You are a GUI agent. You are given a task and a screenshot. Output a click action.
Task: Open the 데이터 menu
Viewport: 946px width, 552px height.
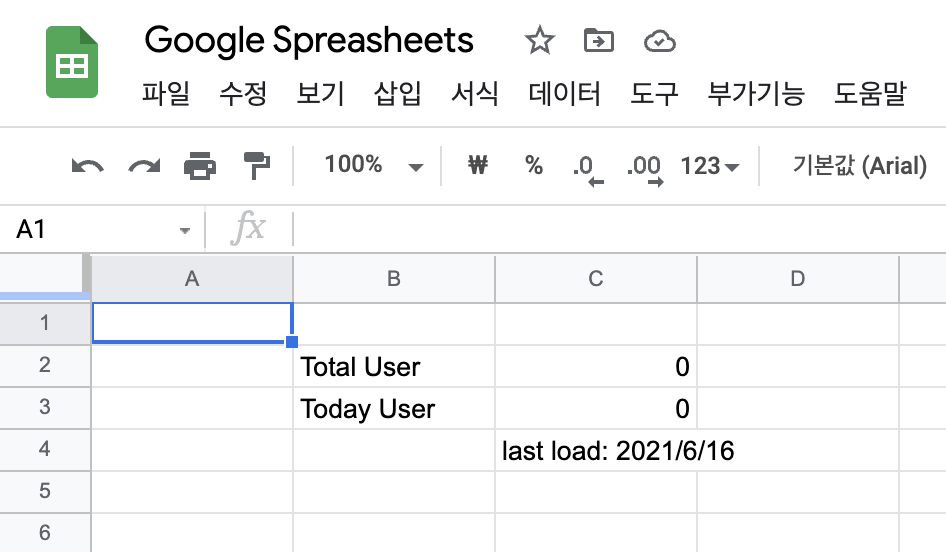565,94
